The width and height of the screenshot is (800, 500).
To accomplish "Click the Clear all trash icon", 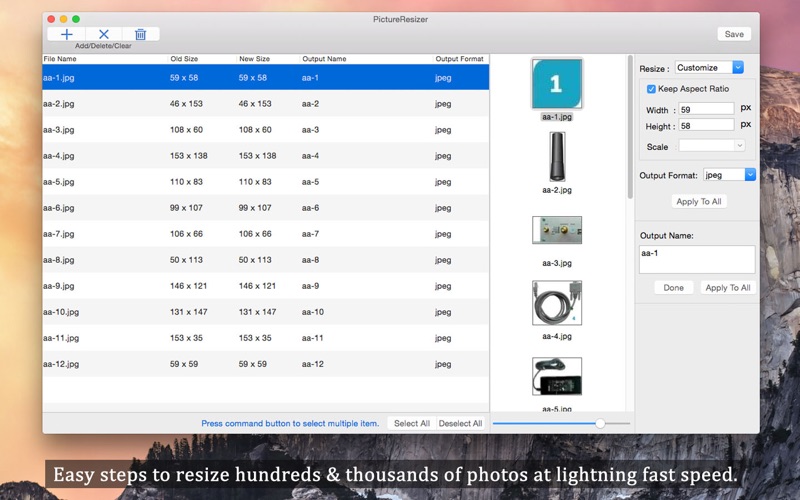I will tap(140, 34).
